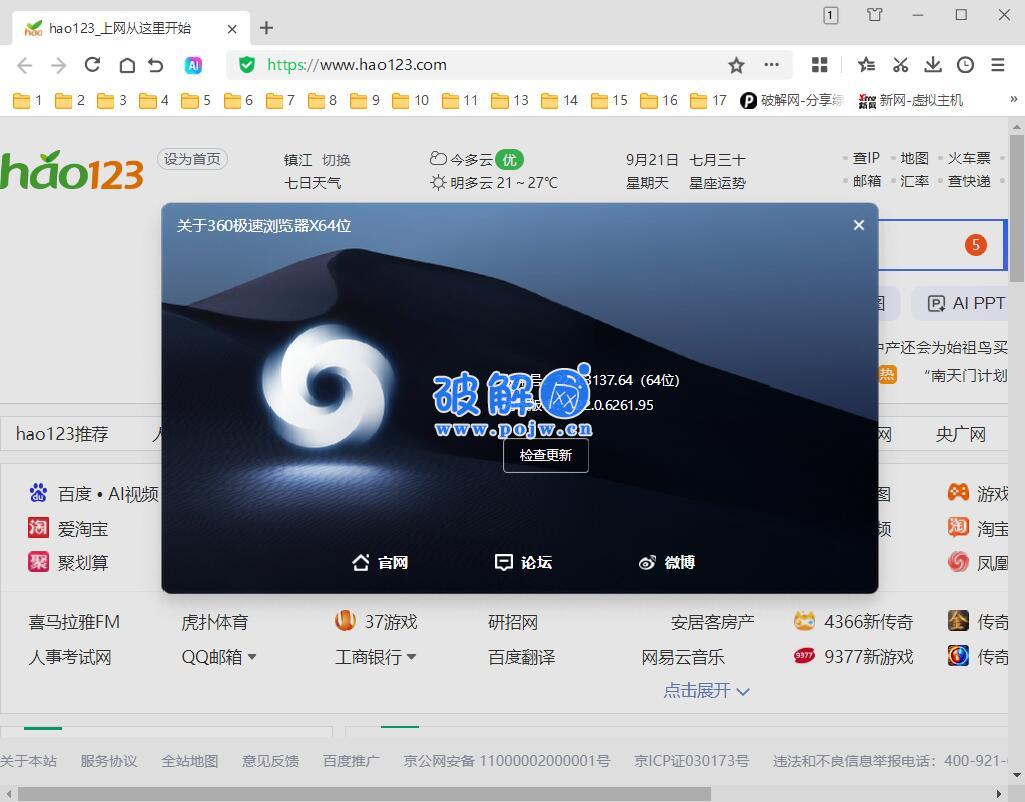
Task: Toggle the bookmark star in address bar
Action: click(x=736, y=64)
